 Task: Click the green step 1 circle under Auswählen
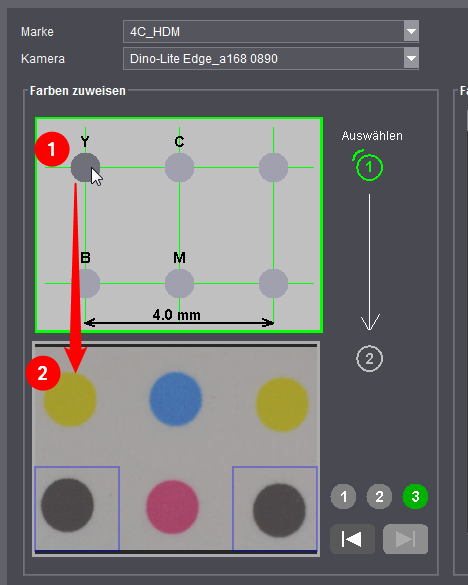tap(369, 166)
